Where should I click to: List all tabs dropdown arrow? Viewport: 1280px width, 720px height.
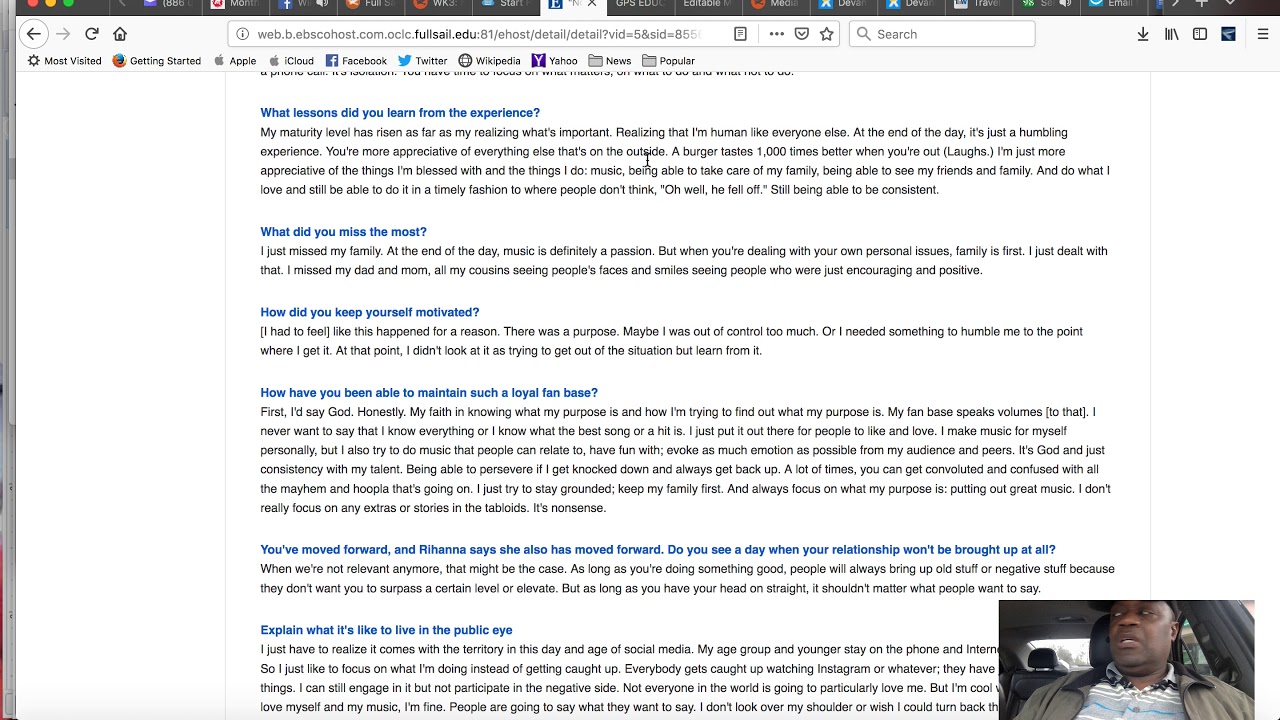[x=1230, y=4]
